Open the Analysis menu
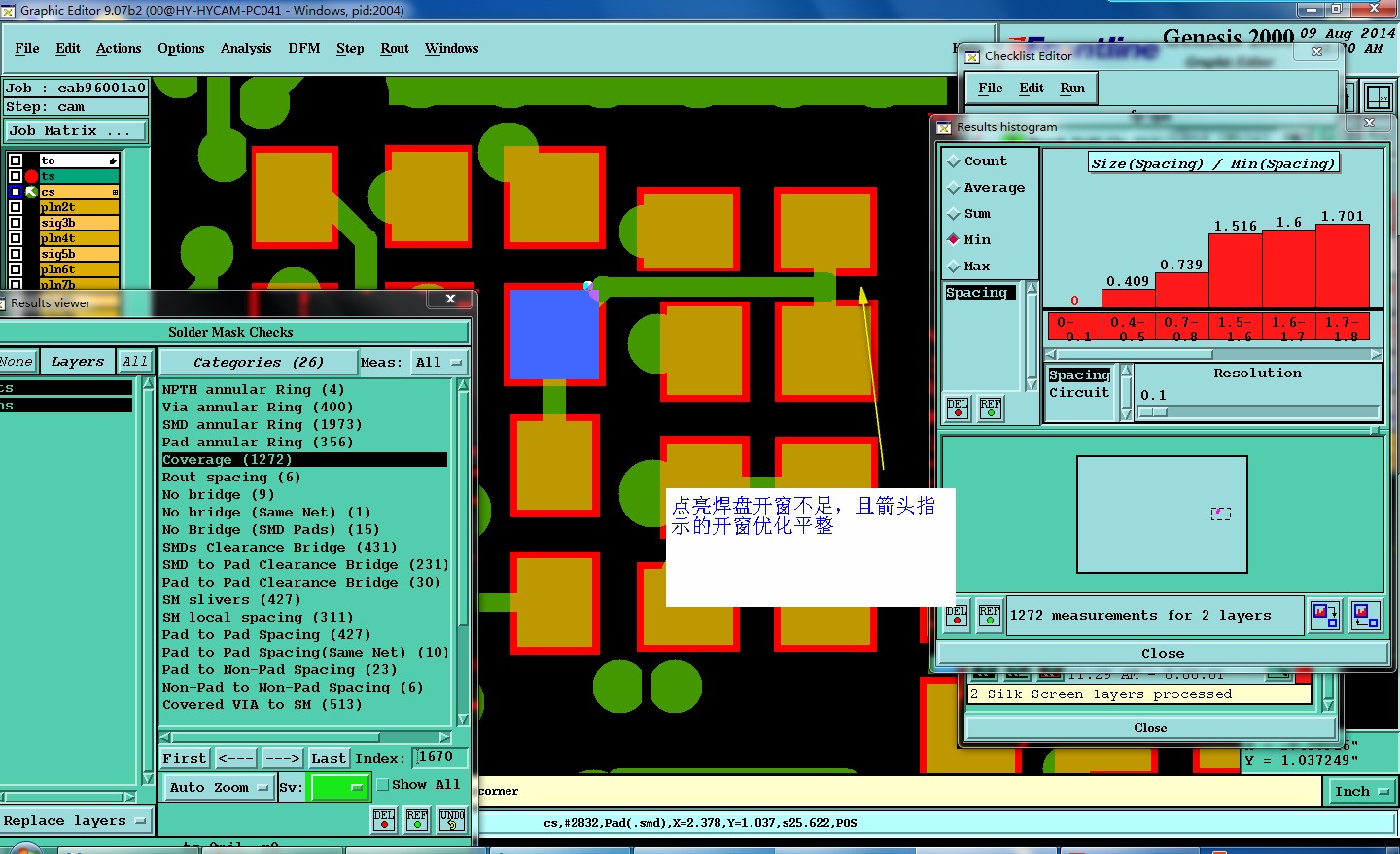This screenshot has height=854, width=1400. [246, 48]
